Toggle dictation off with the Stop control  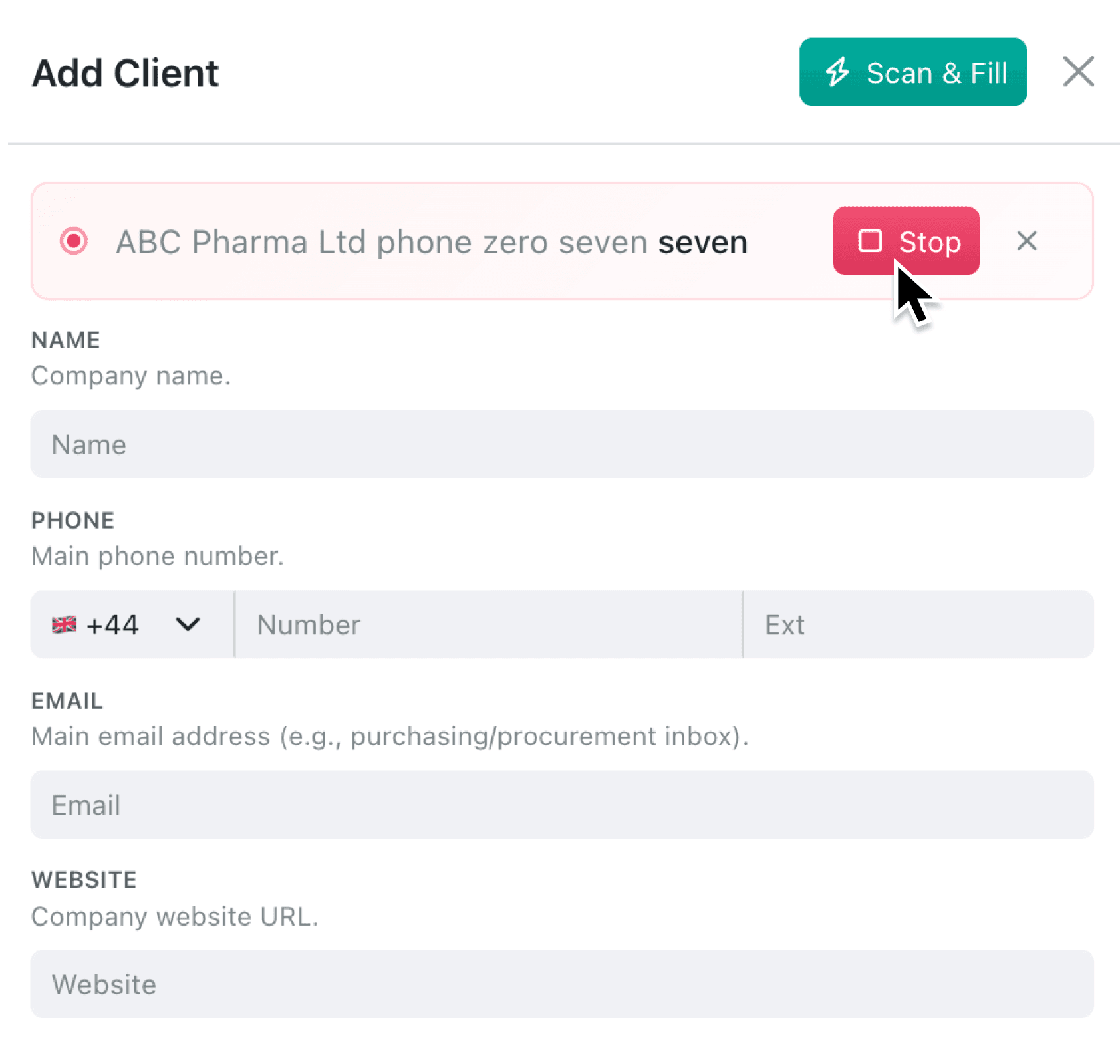click(x=906, y=241)
